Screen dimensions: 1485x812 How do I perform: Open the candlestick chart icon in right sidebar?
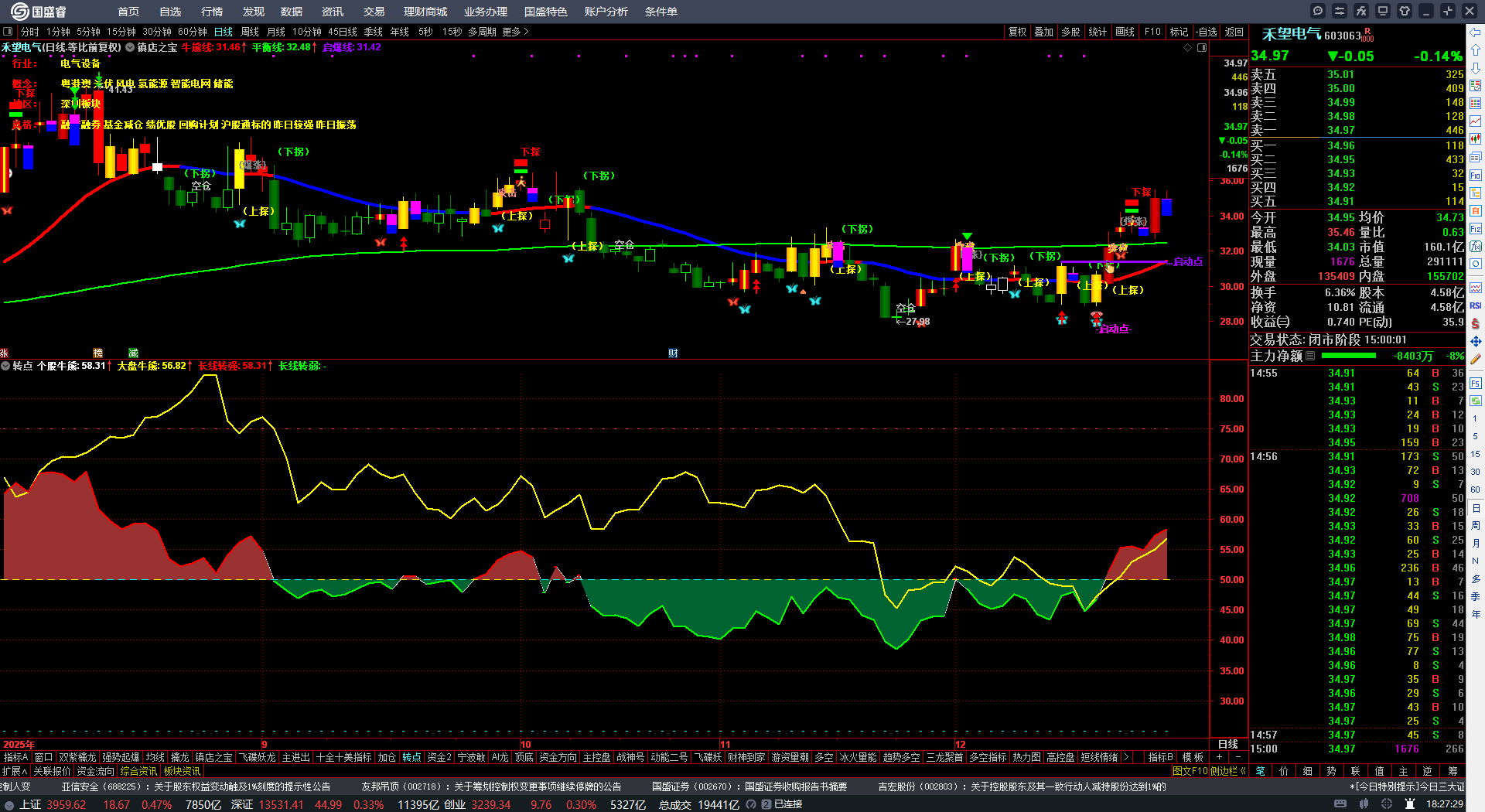tap(1476, 139)
